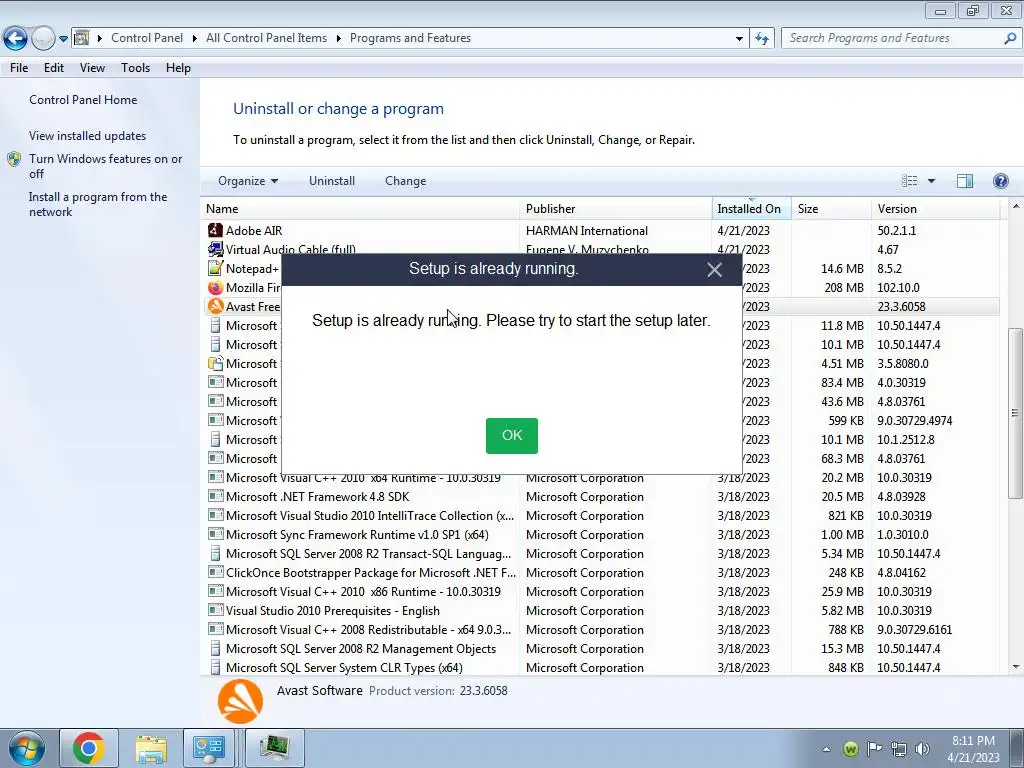The width and height of the screenshot is (1024, 768).
Task: Click the scroll up arrow of list
Action: (x=1016, y=206)
